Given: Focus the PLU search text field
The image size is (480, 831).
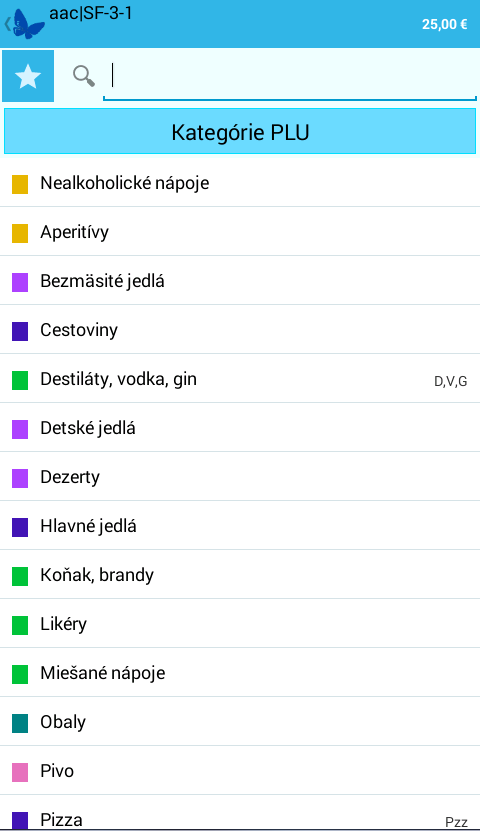Looking at the screenshot, I should tap(290, 77).
